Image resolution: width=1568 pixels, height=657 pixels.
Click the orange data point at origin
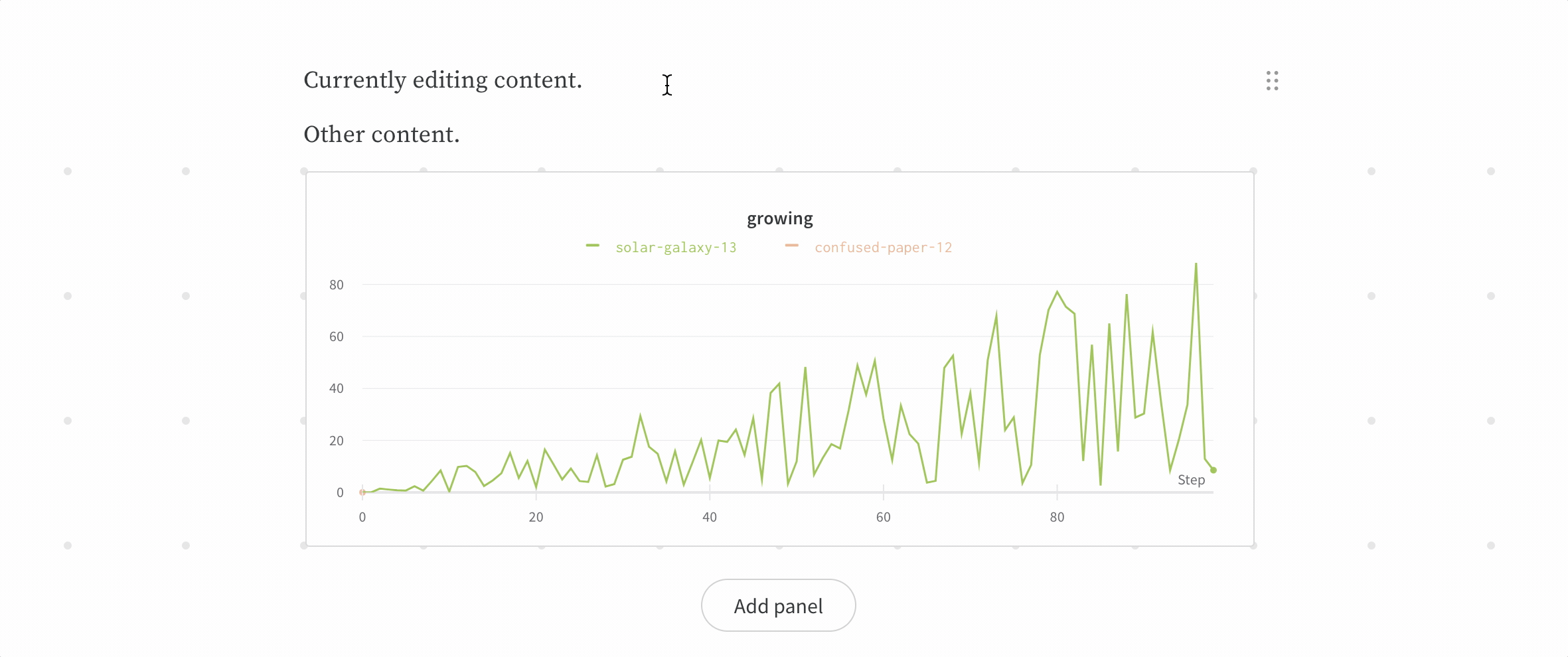pos(362,492)
